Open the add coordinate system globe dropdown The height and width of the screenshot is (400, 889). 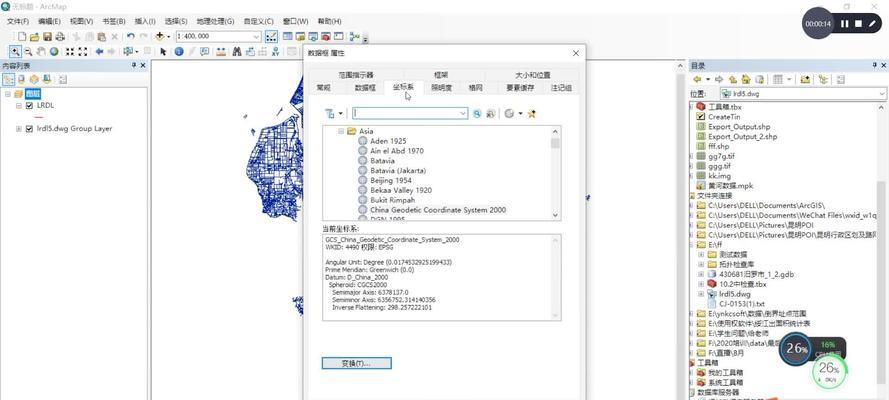tap(520, 113)
